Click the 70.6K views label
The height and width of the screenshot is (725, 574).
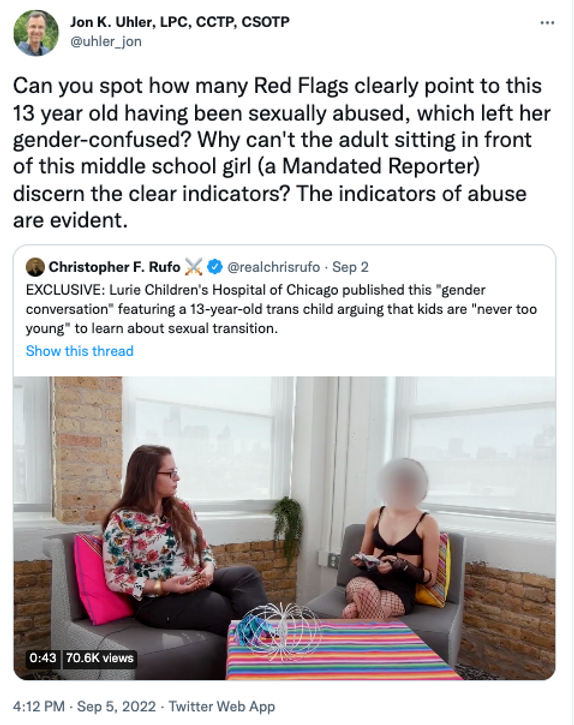point(99,657)
